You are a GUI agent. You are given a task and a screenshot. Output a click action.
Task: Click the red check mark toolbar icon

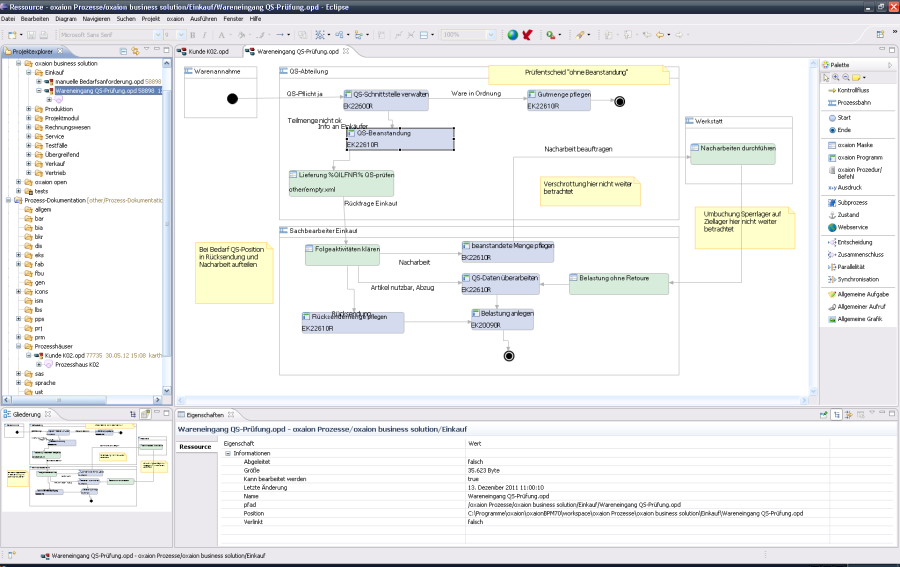point(527,35)
